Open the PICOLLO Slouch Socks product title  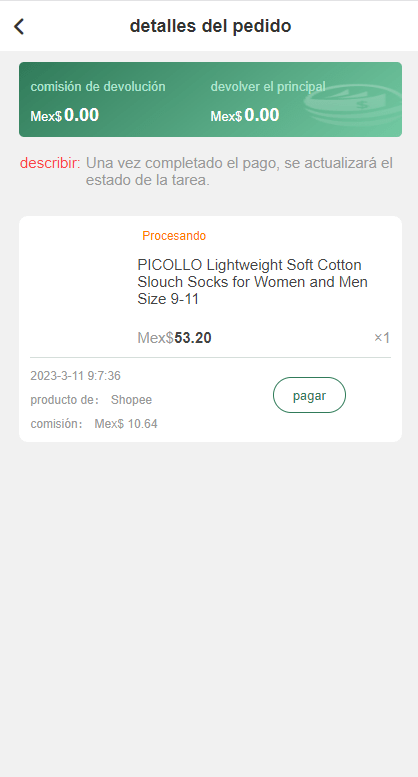tap(253, 282)
